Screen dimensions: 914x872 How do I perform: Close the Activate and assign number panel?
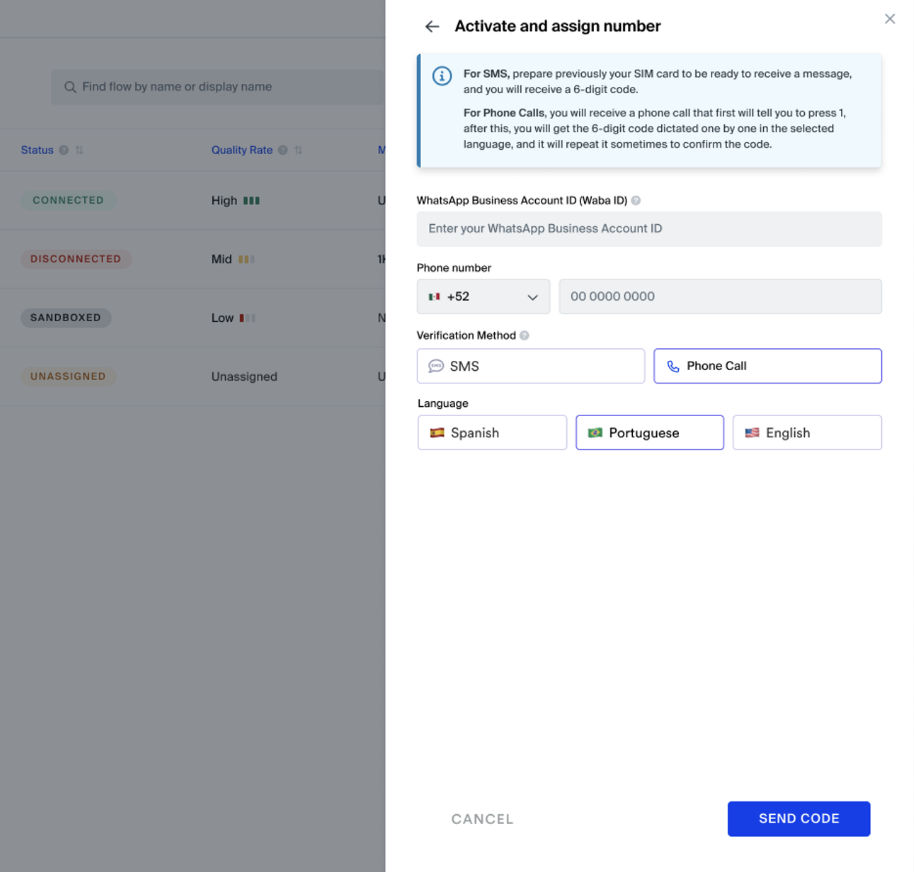point(890,19)
